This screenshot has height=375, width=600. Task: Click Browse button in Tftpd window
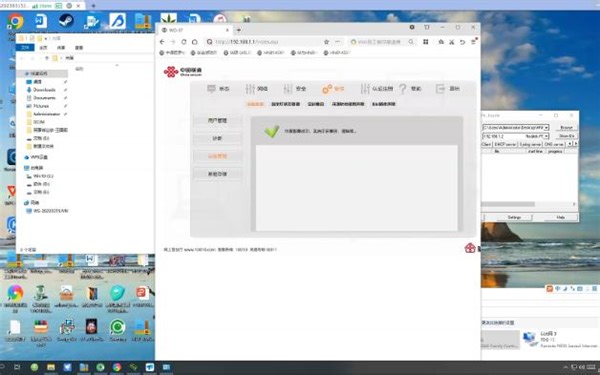click(566, 127)
